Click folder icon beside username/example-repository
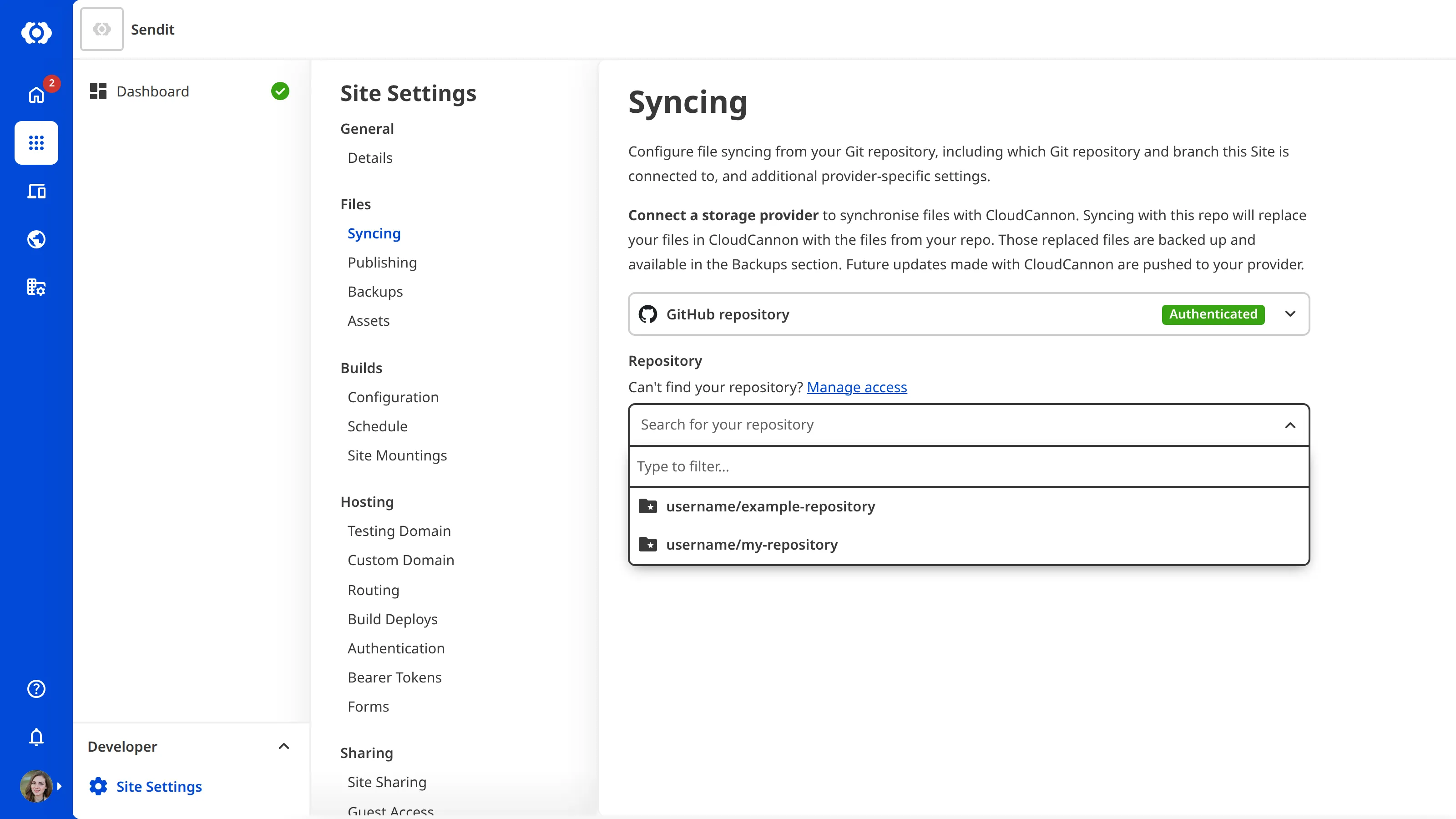 point(647,506)
